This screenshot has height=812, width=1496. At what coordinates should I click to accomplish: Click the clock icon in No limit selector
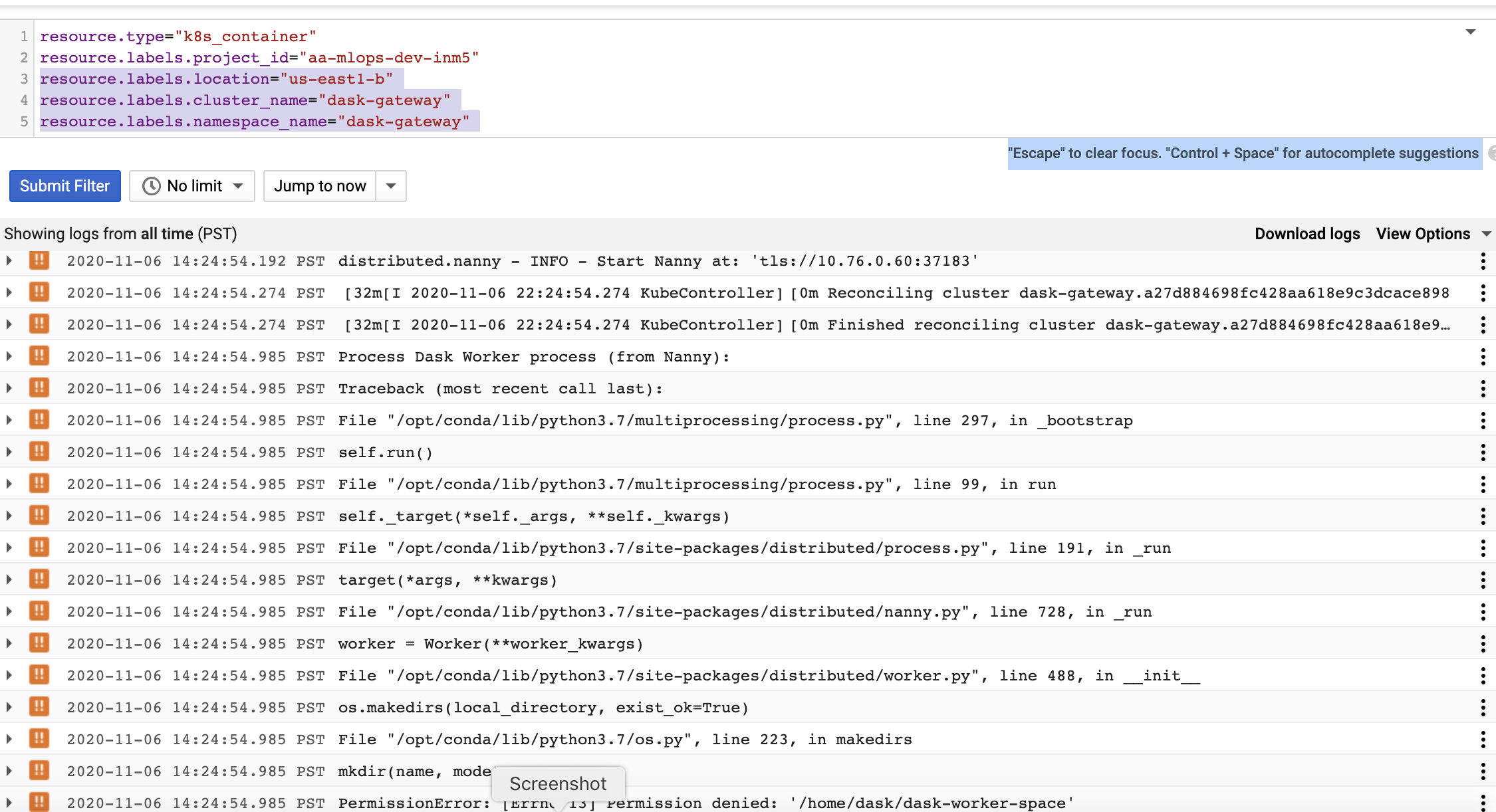(152, 186)
